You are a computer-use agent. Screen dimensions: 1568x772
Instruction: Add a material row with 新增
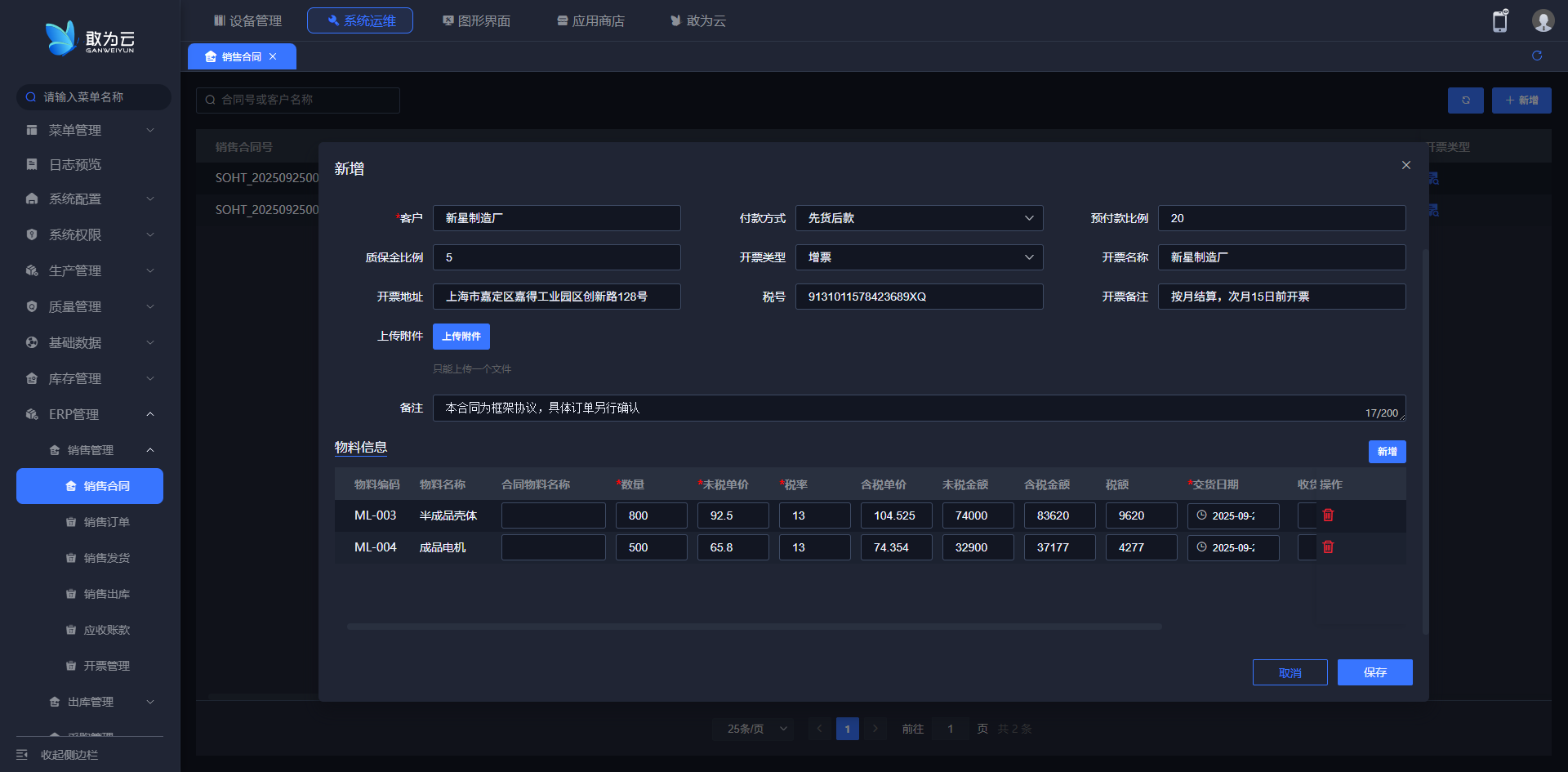click(x=1387, y=452)
